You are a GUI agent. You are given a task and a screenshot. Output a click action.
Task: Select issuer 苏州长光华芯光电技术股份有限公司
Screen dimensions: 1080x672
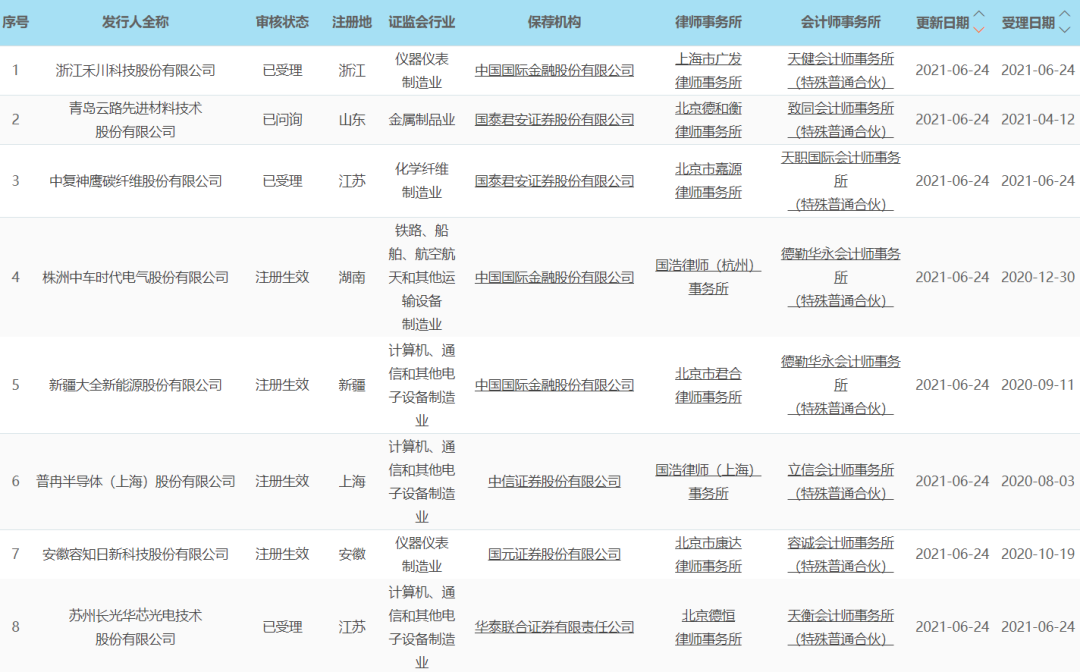pyautogui.click(x=135, y=627)
